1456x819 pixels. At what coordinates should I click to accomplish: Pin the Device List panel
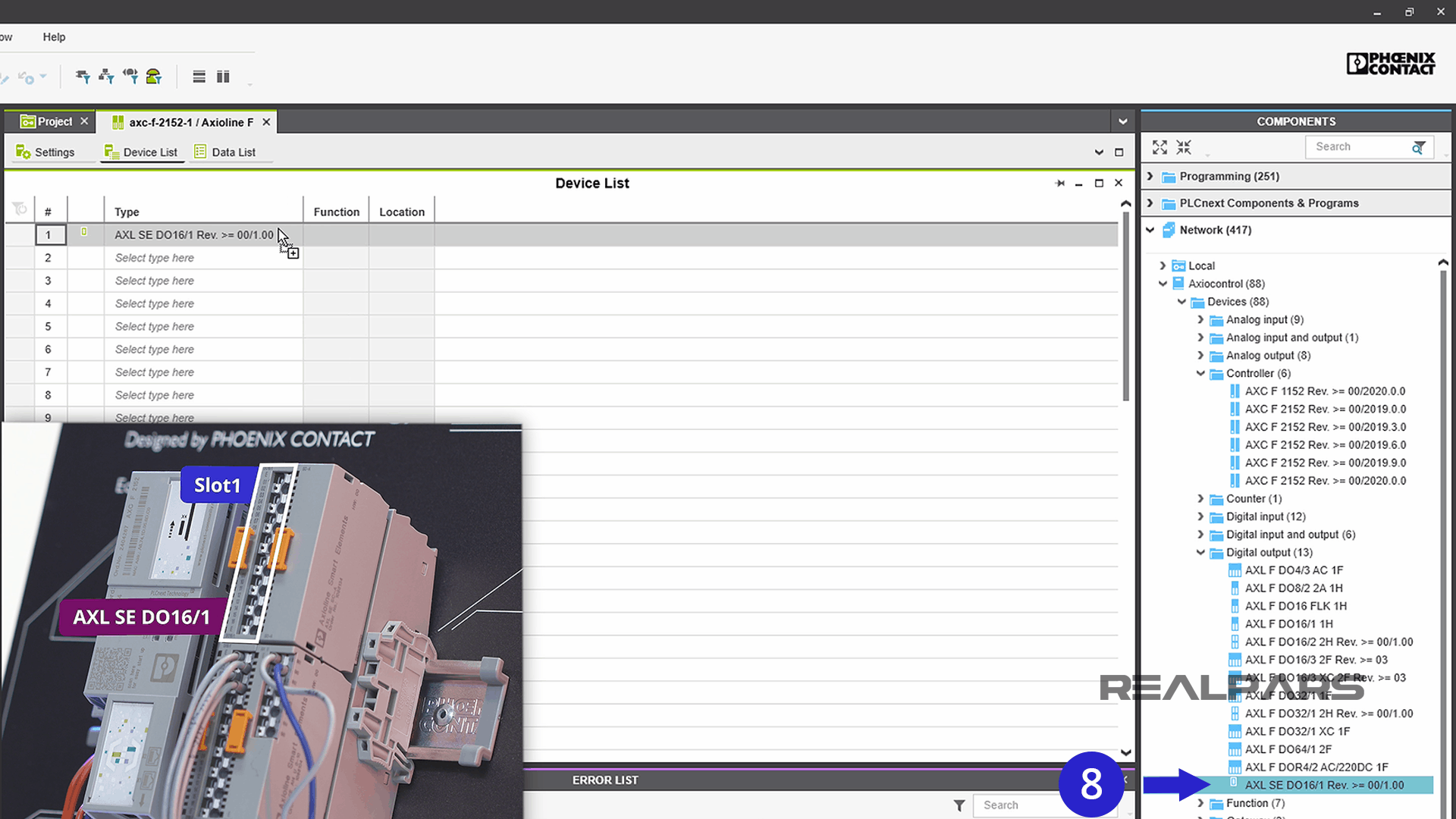coord(1059,184)
